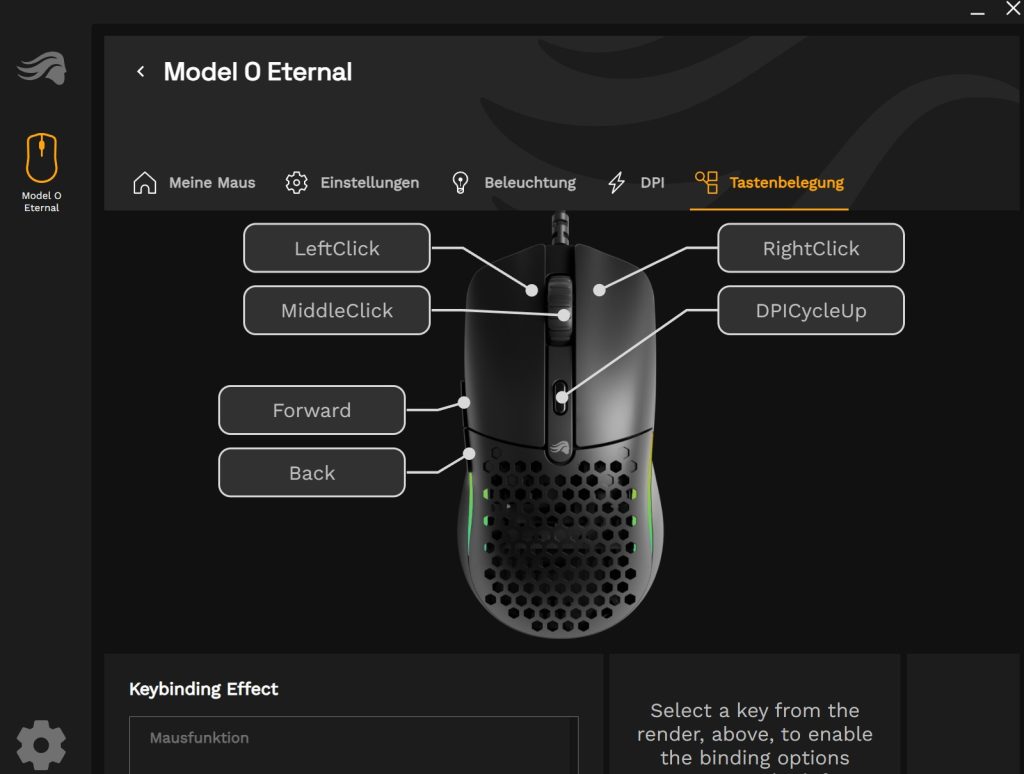
Task: Select the Model O Eternal mouse icon
Action: [42, 158]
